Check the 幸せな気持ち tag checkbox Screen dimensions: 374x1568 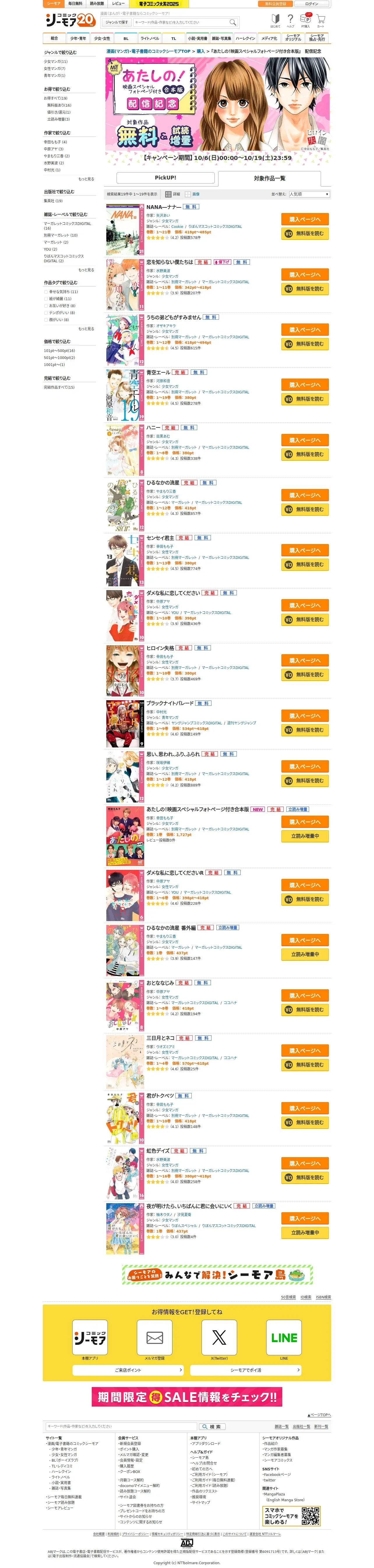pos(46,292)
